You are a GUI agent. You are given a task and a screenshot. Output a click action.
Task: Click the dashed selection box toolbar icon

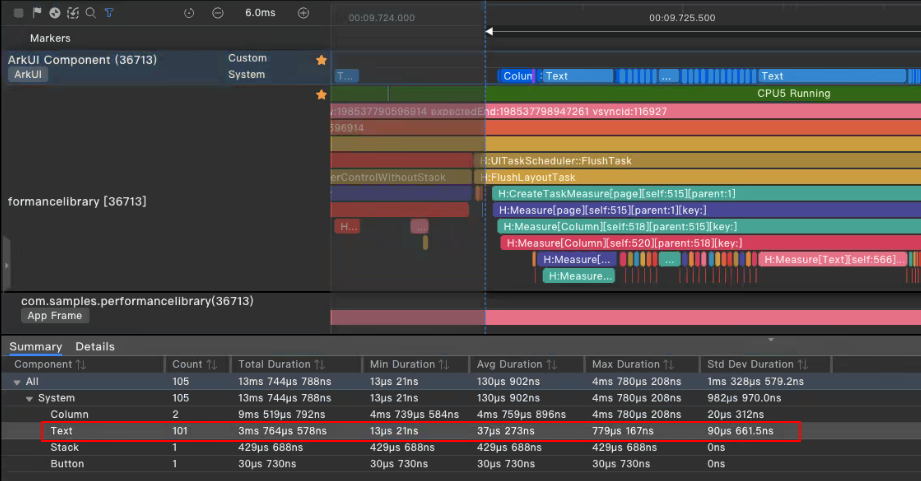[x=73, y=13]
